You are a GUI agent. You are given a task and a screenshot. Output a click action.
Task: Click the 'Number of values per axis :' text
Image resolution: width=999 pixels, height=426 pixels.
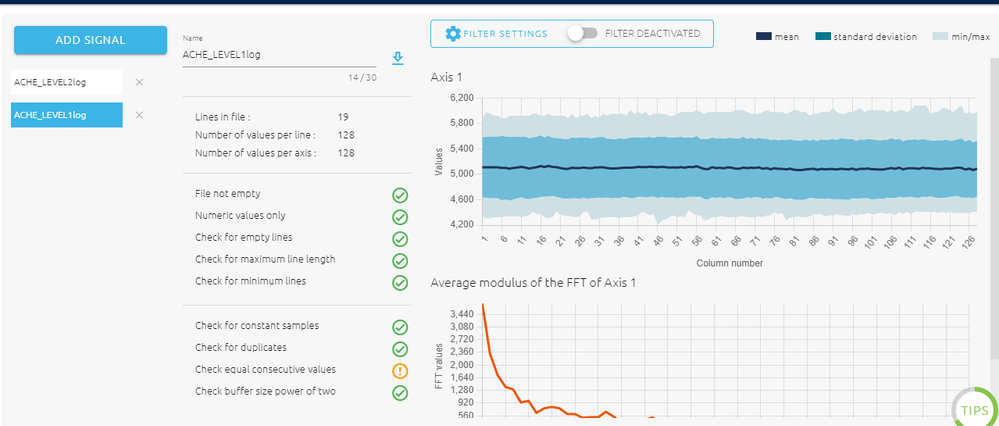point(255,153)
